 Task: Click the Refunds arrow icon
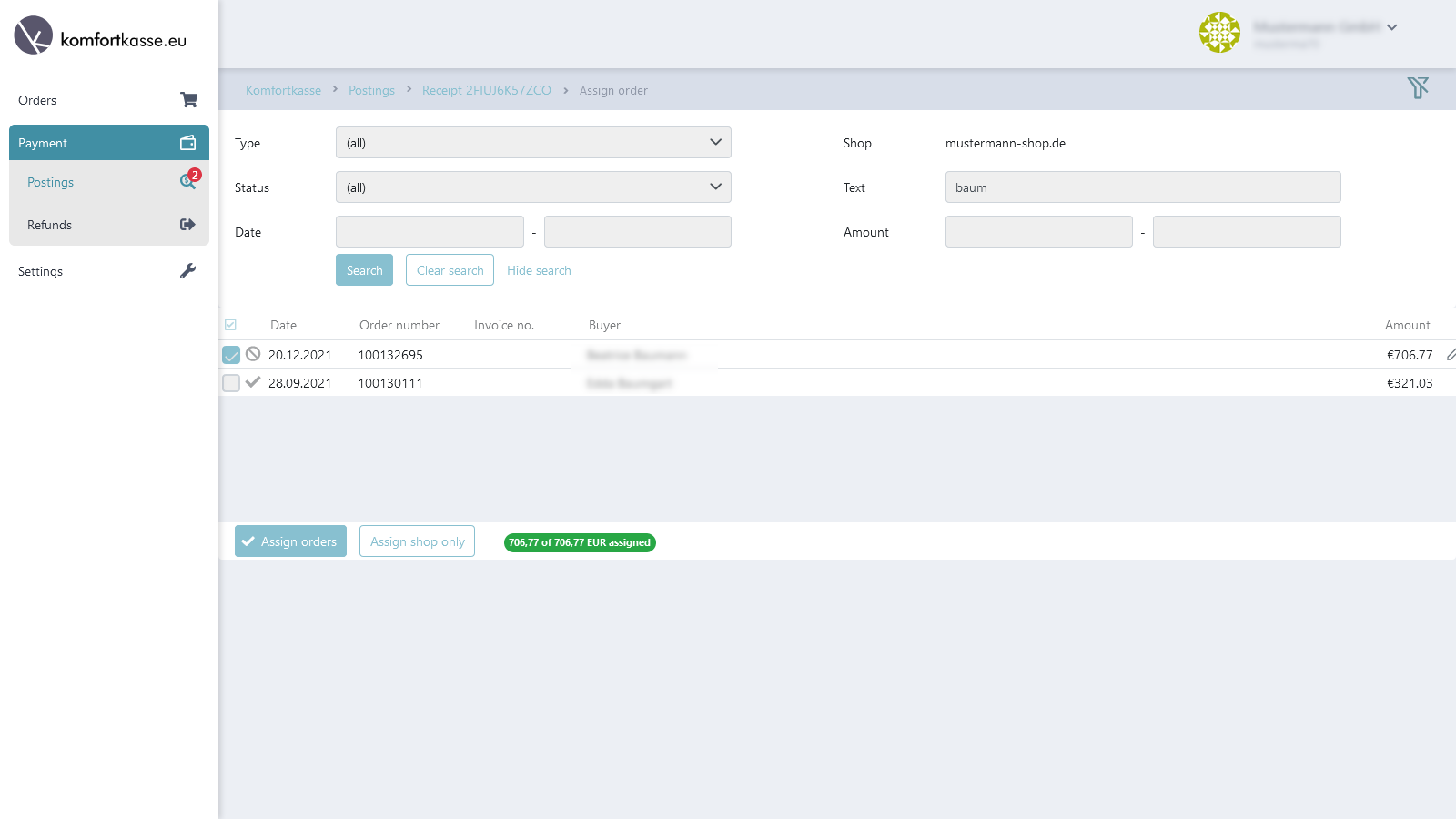[187, 224]
